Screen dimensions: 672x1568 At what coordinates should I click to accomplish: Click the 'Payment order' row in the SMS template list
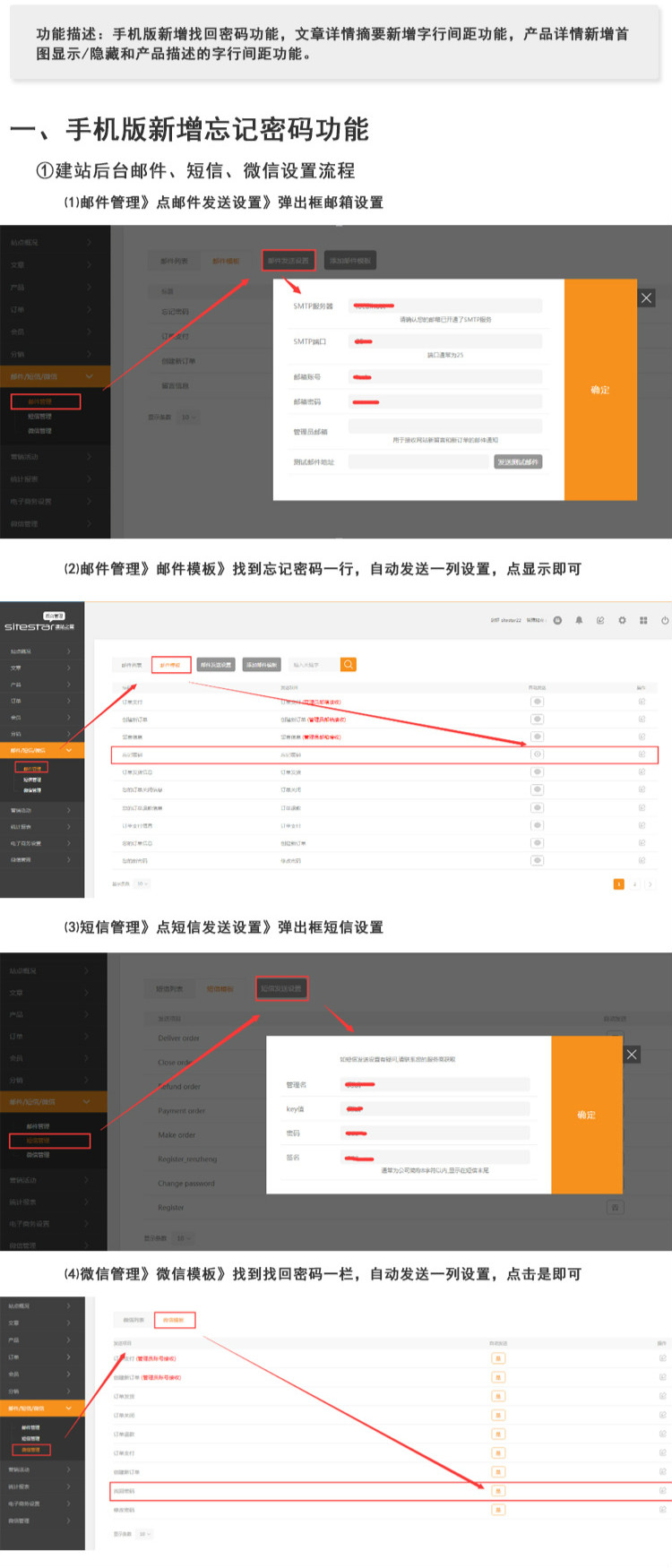coord(182,1111)
